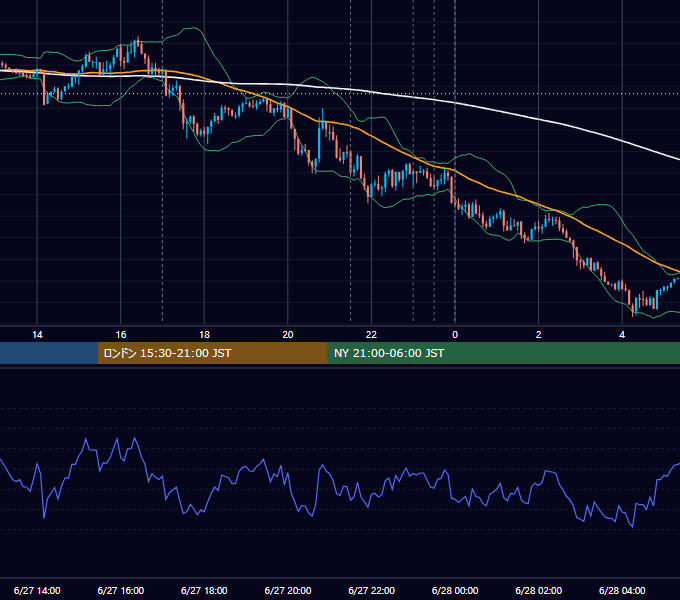Screen dimensions: 680x600
Task: Click the '6/27 14:00' date label
Action: click(x=37, y=590)
